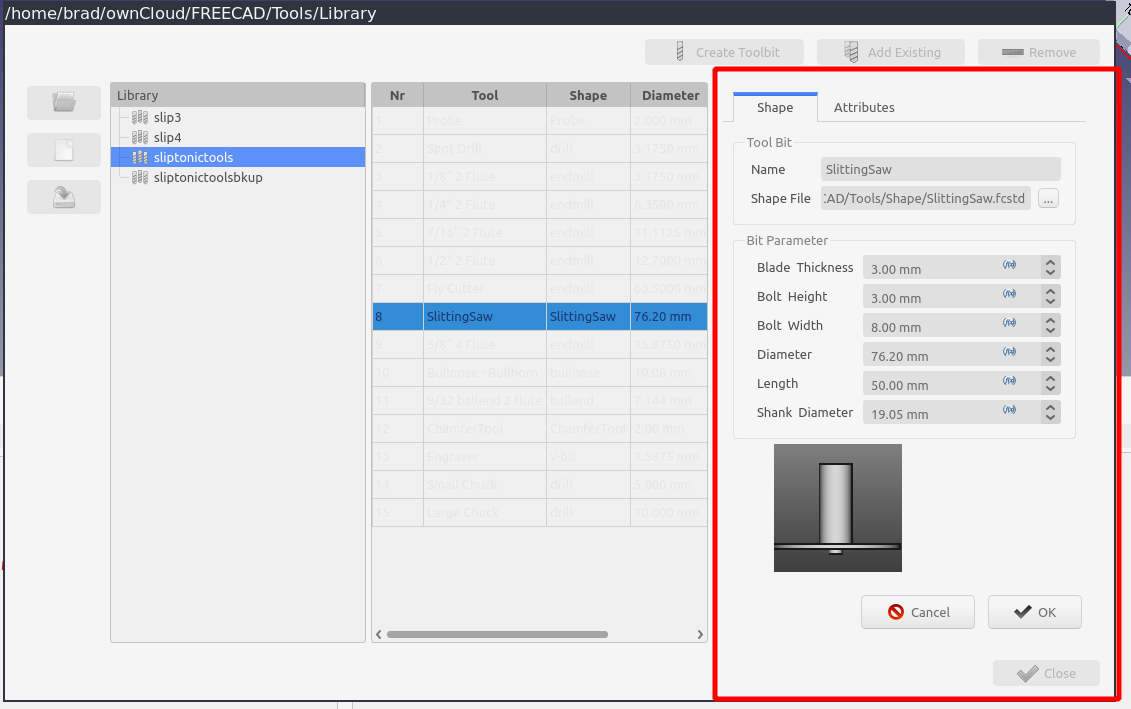
Task: Click the horizontal scrollbar under the table
Action: pos(497,635)
